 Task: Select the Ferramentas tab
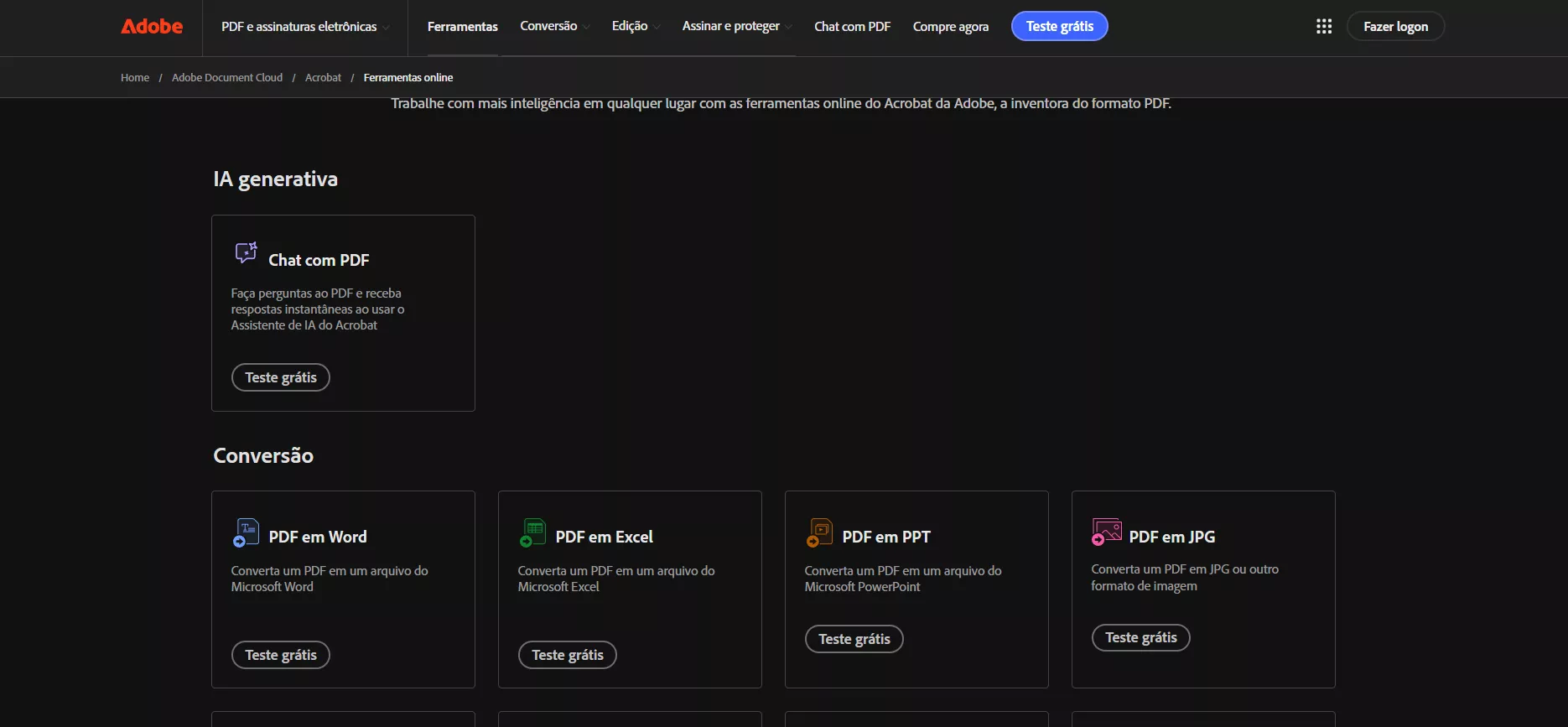click(462, 27)
